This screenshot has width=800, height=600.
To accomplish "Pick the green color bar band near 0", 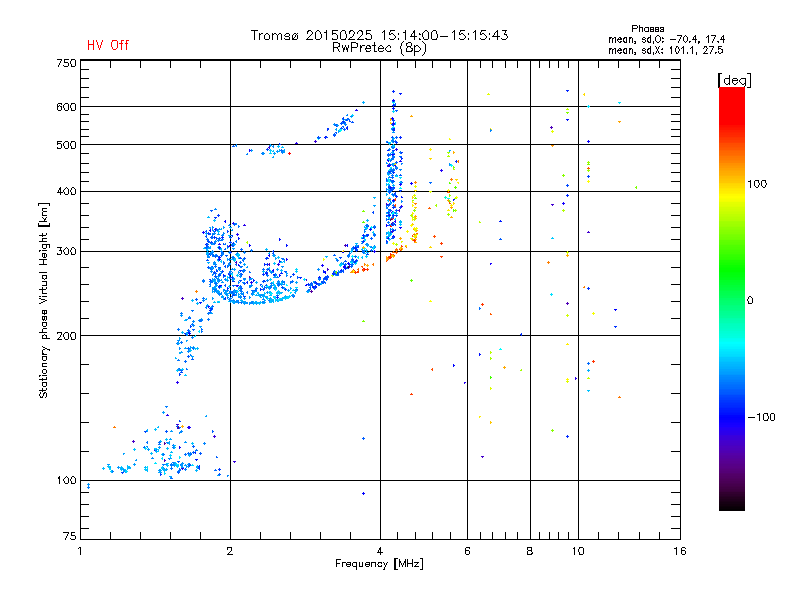I will (731, 299).
